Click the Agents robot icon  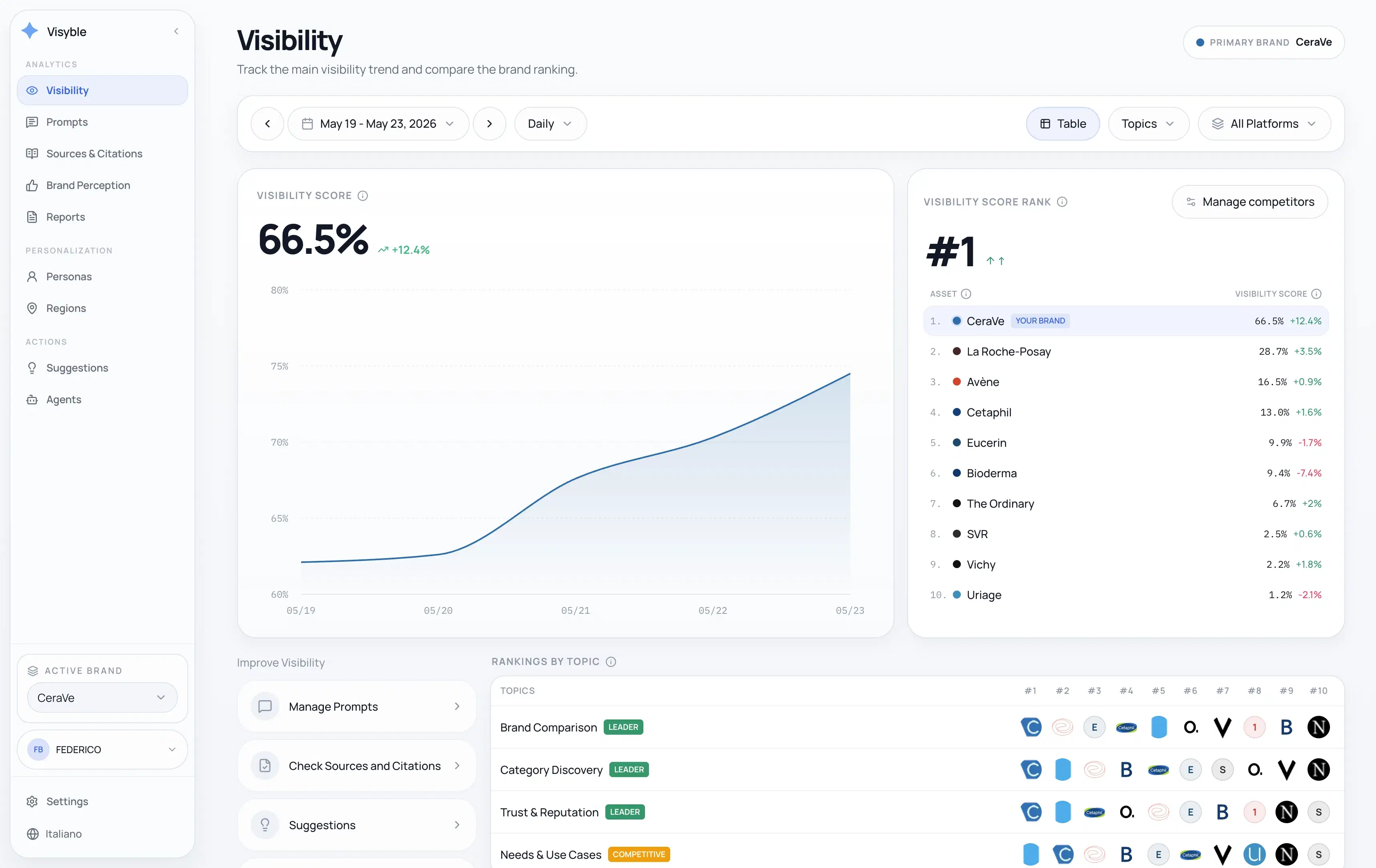[32, 400]
